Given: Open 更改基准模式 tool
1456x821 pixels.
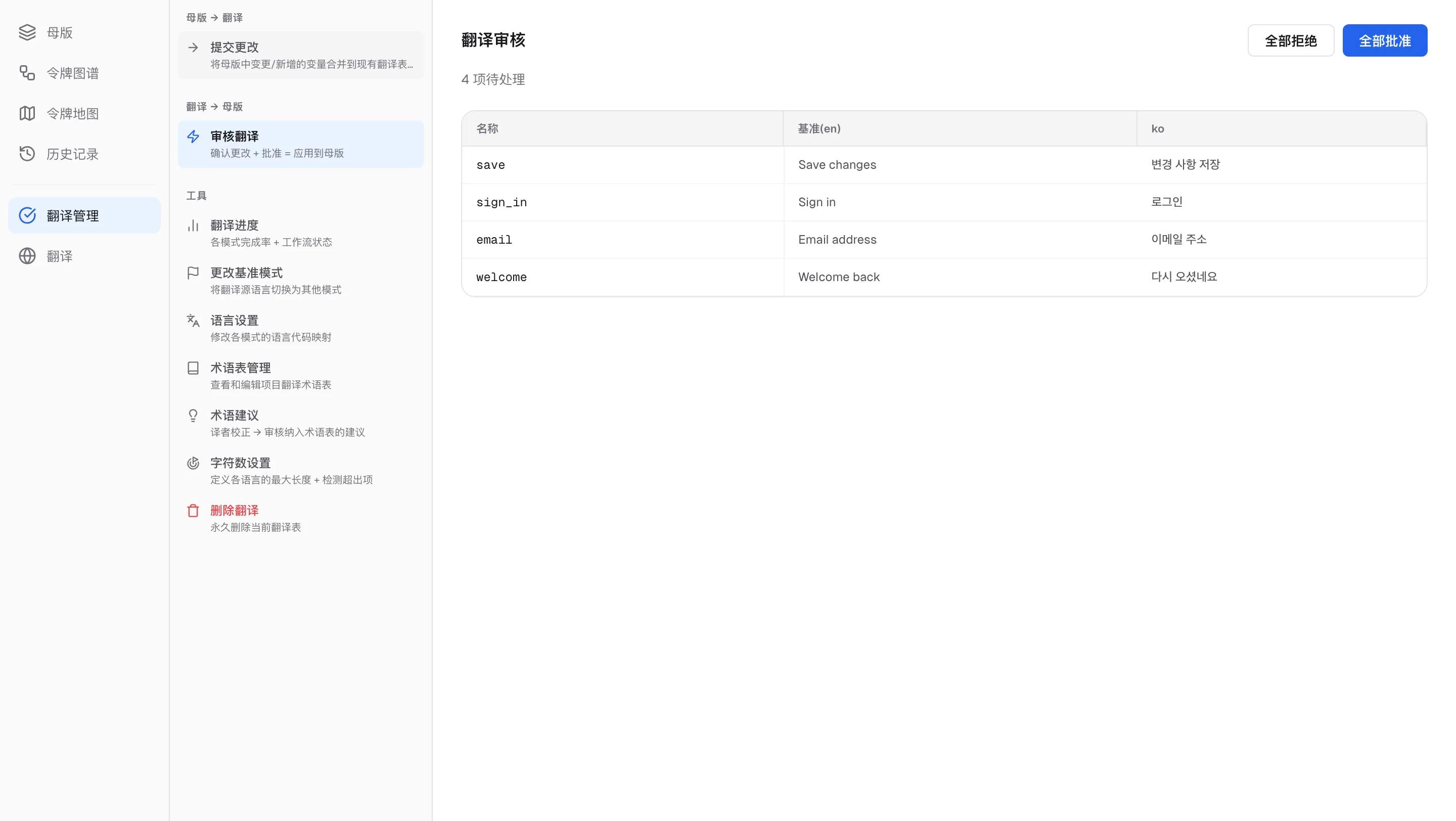Looking at the screenshot, I should click(301, 280).
